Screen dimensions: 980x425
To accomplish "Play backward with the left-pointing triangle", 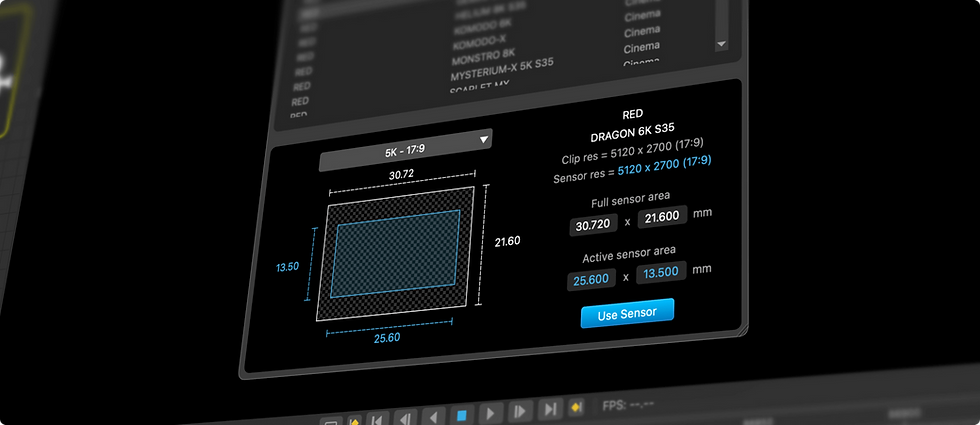I will pyautogui.click(x=433, y=417).
